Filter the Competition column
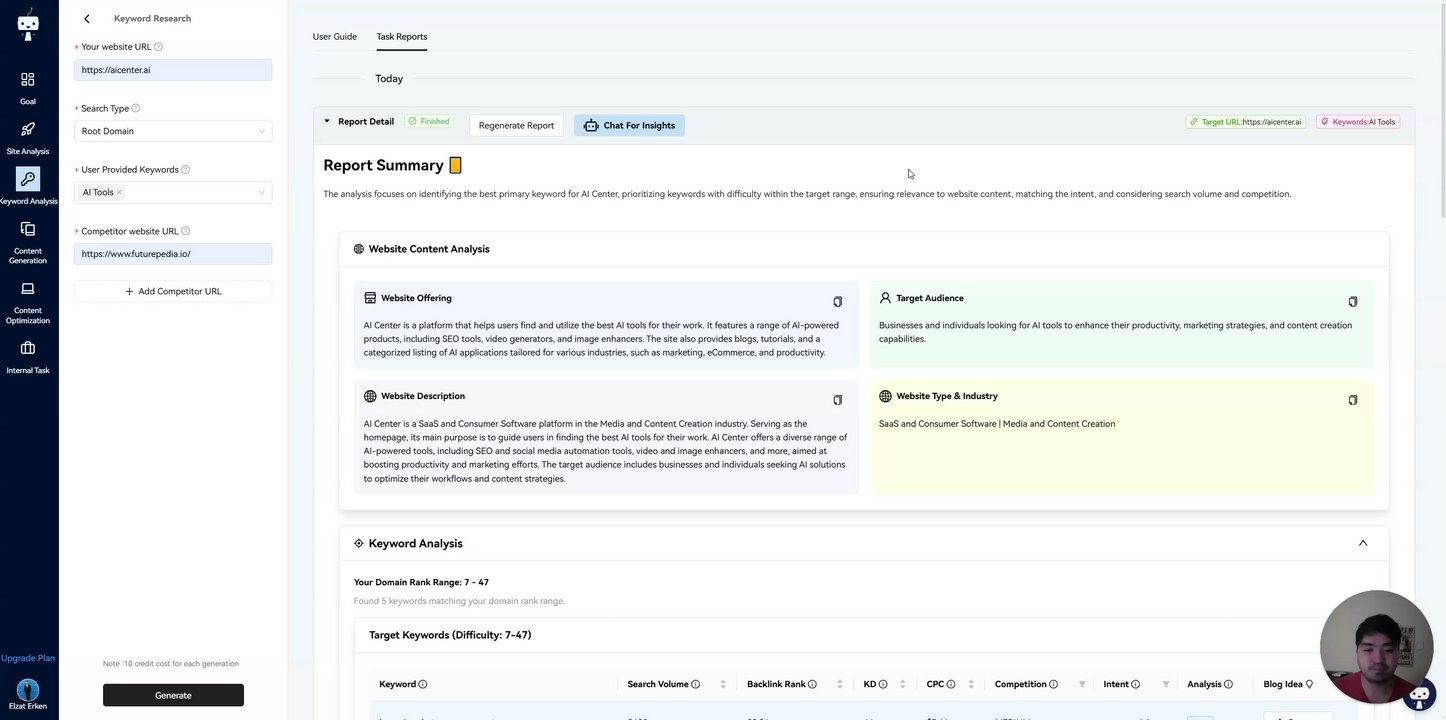 pyautogui.click(x=1082, y=684)
